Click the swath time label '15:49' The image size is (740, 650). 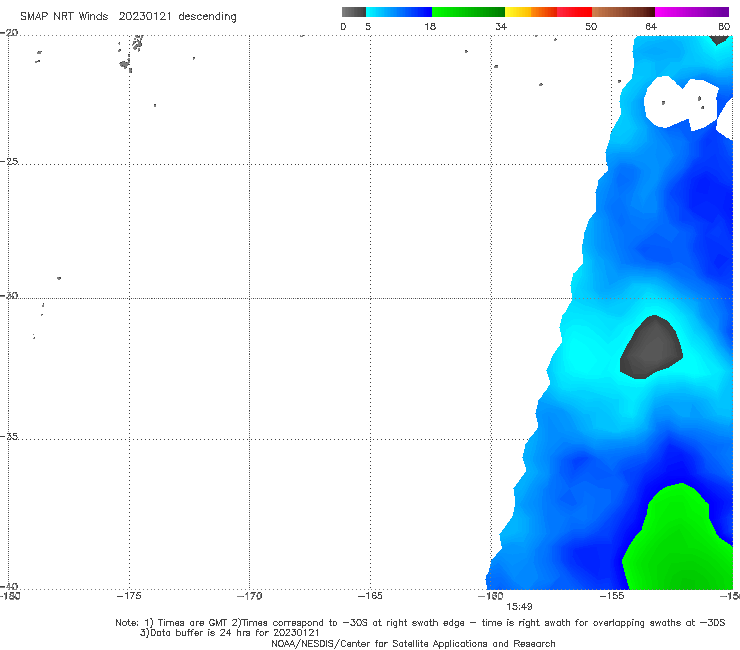[519, 607]
